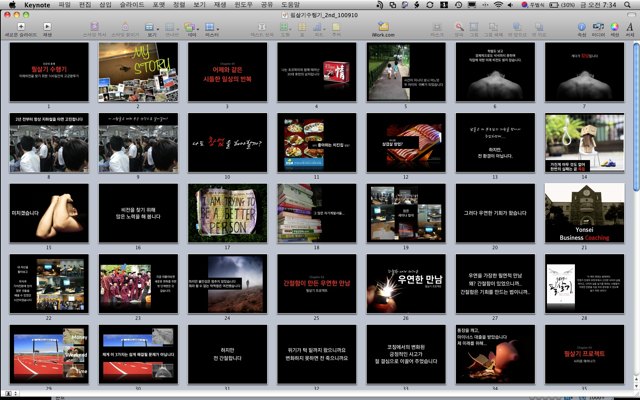Image resolution: width=640 pixels, height=400 pixels.
Task: Click the iWork.com share icon
Action: (383, 27)
